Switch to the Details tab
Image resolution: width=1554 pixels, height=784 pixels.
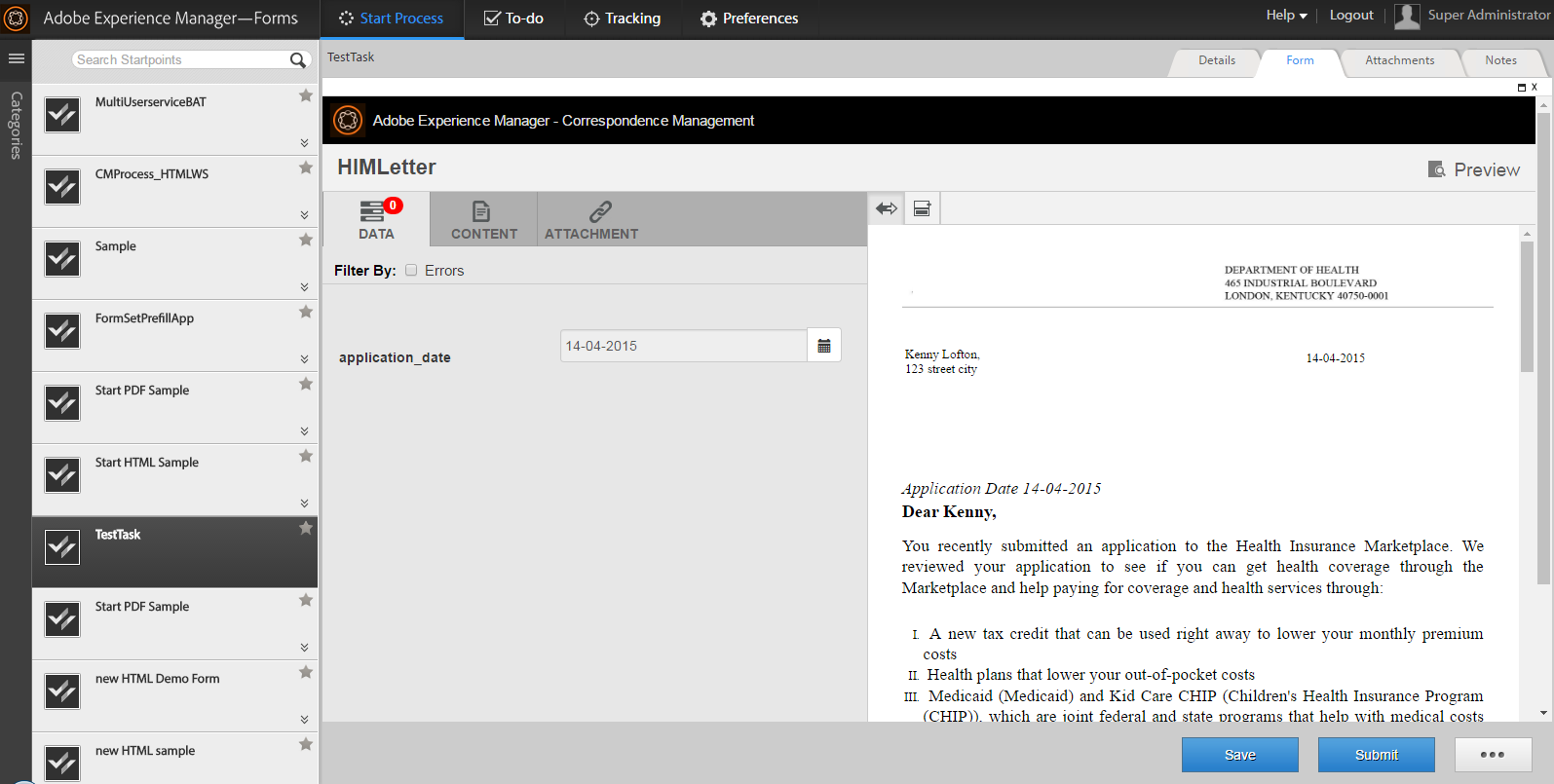1217,60
